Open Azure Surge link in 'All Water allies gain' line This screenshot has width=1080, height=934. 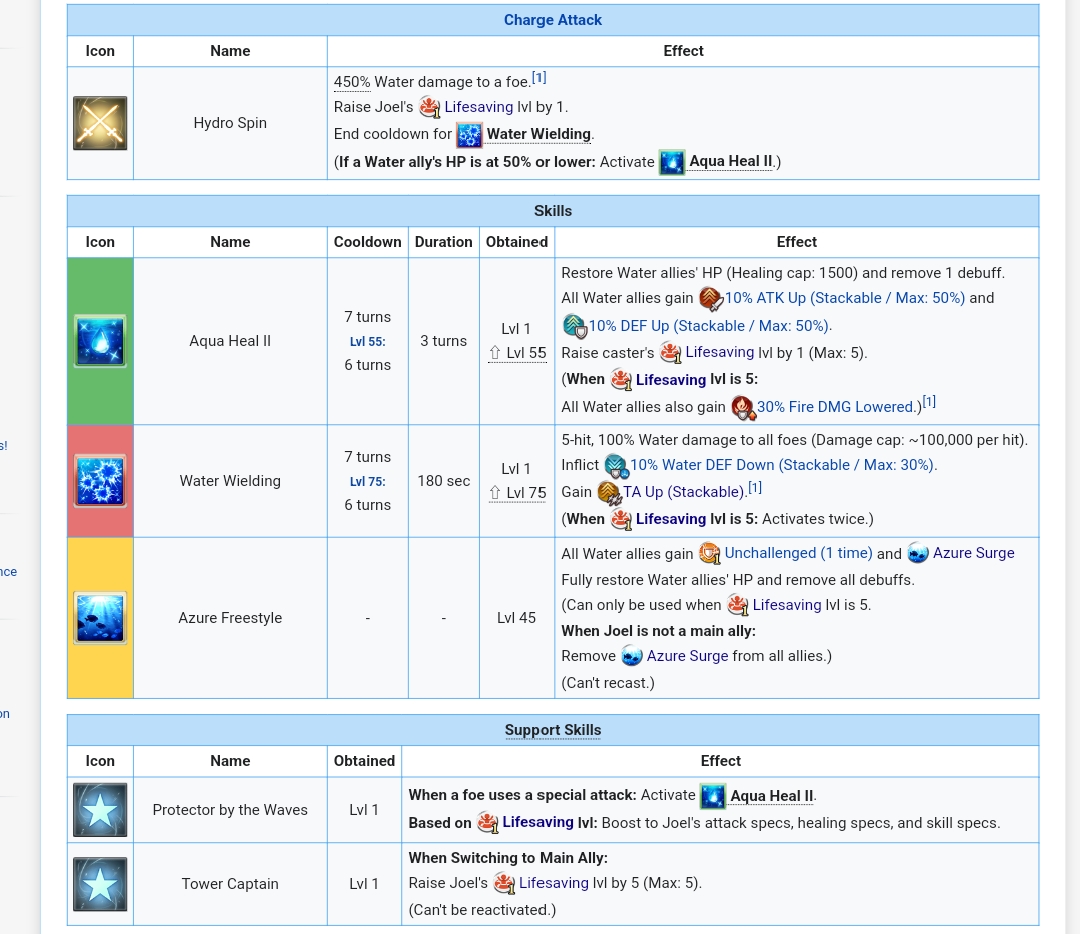point(973,553)
